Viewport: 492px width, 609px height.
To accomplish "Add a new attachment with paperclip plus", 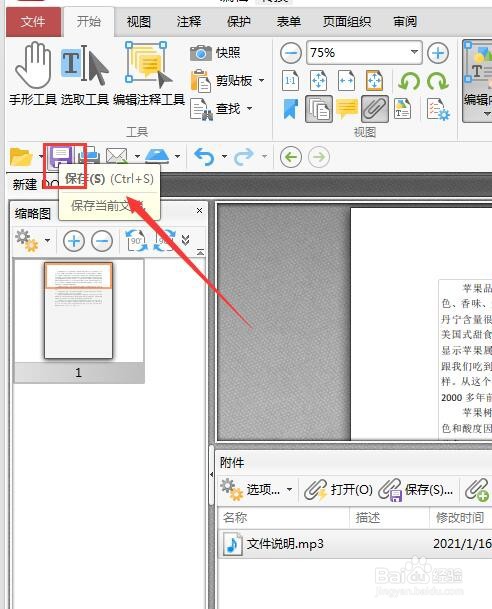I will coord(477,490).
